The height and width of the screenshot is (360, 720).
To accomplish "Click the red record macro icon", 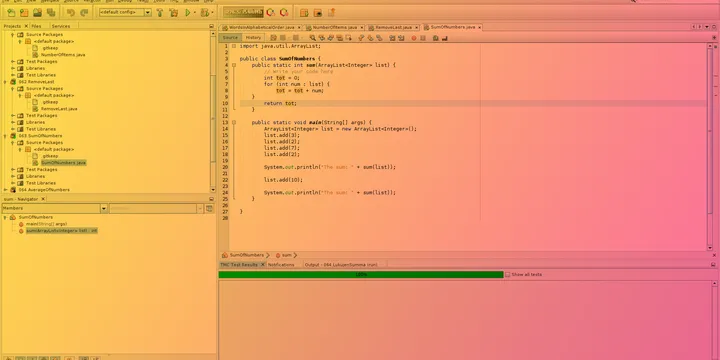I will 414,38.
